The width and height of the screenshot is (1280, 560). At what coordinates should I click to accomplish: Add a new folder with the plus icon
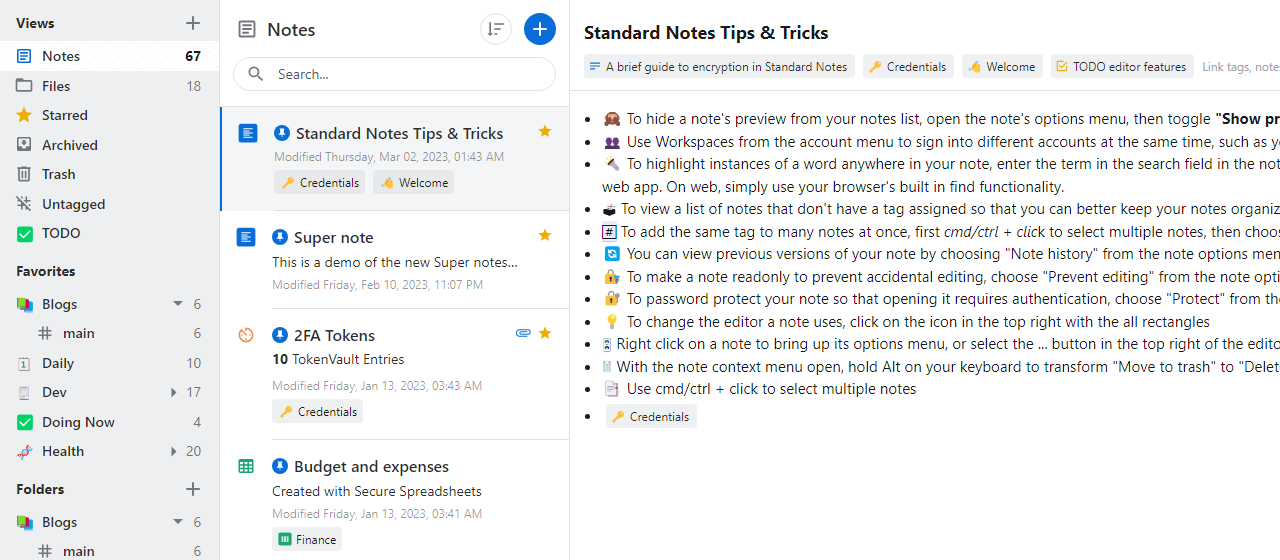(193, 489)
